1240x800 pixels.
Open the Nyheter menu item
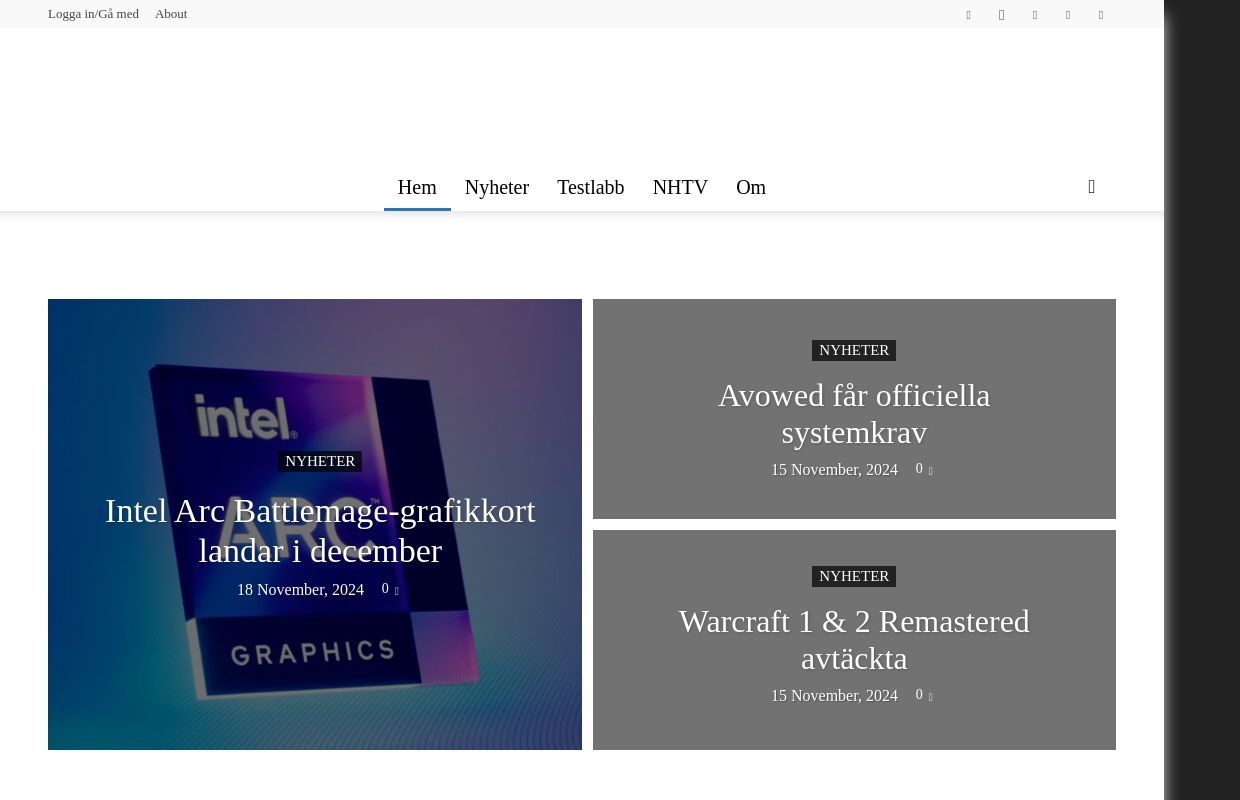(497, 187)
